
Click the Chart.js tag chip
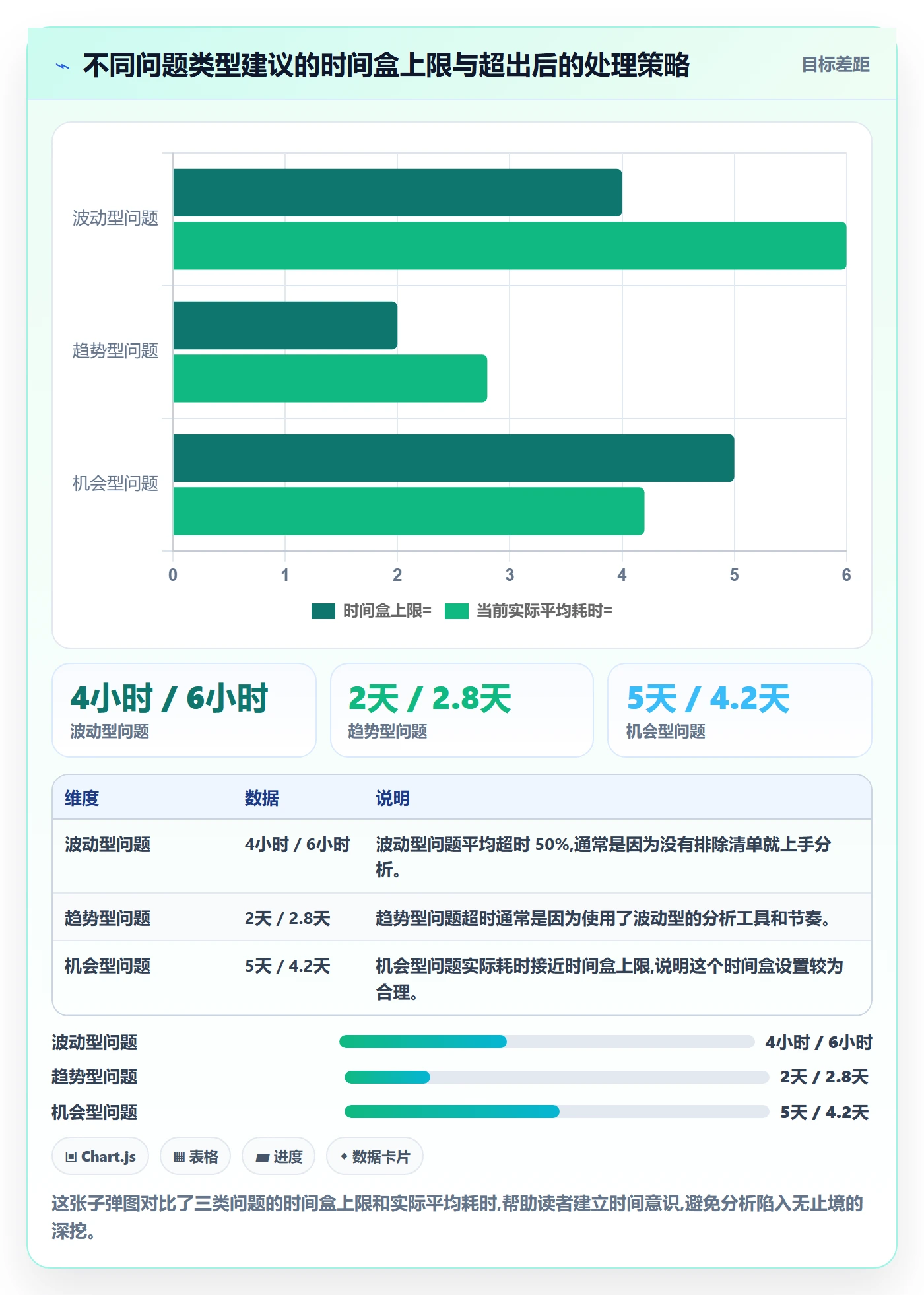tap(100, 1156)
